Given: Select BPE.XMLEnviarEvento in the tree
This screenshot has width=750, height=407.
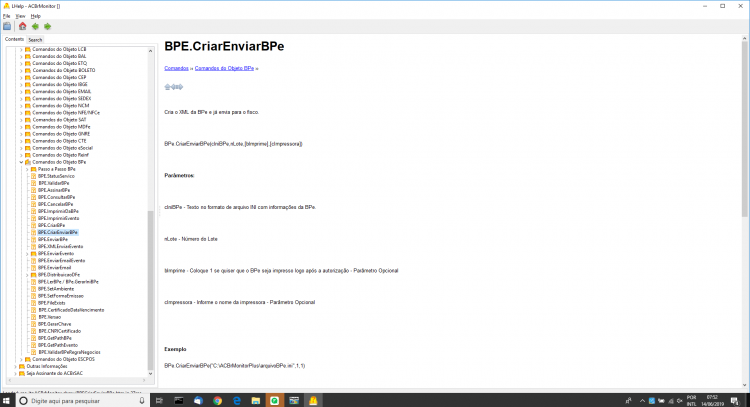Looking at the screenshot, I should (x=60, y=246).
